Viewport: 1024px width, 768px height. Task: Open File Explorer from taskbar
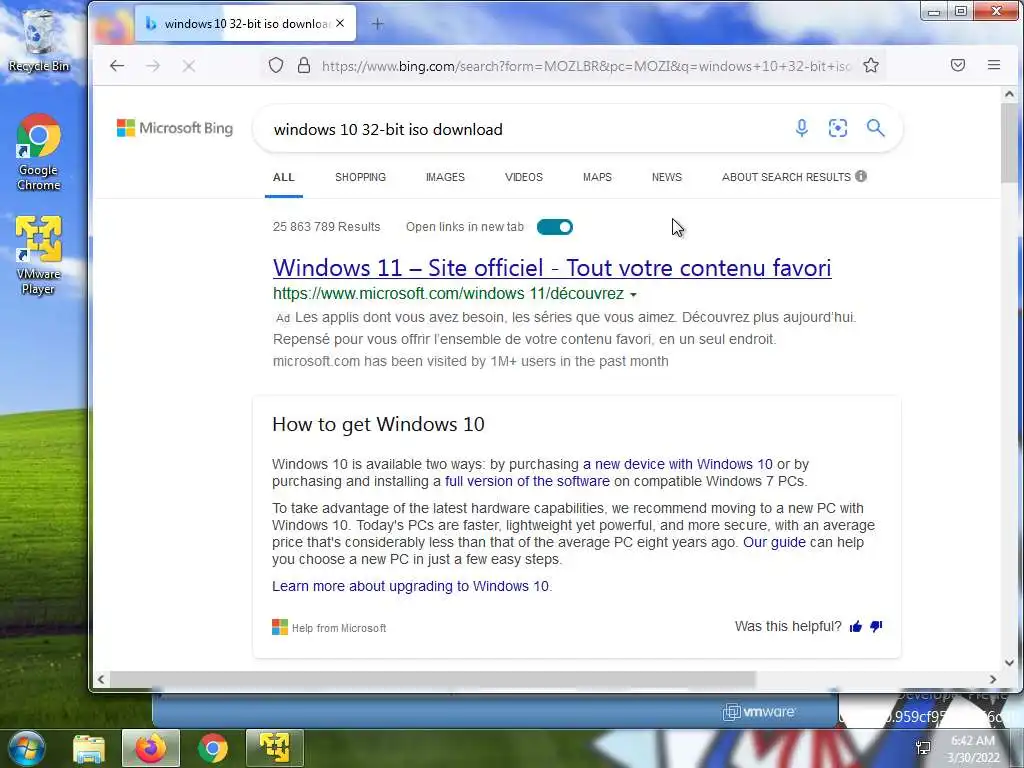click(x=89, y=749)
